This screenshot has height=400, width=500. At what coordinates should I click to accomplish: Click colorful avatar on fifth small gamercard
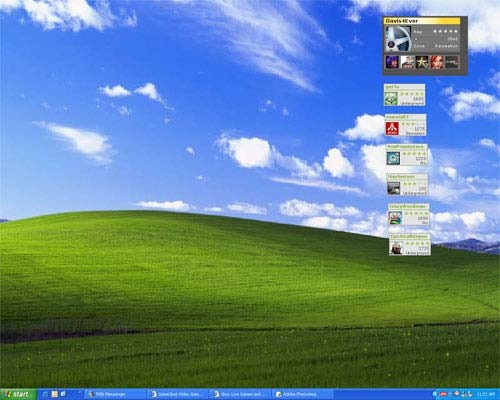[x=395, y=218]
